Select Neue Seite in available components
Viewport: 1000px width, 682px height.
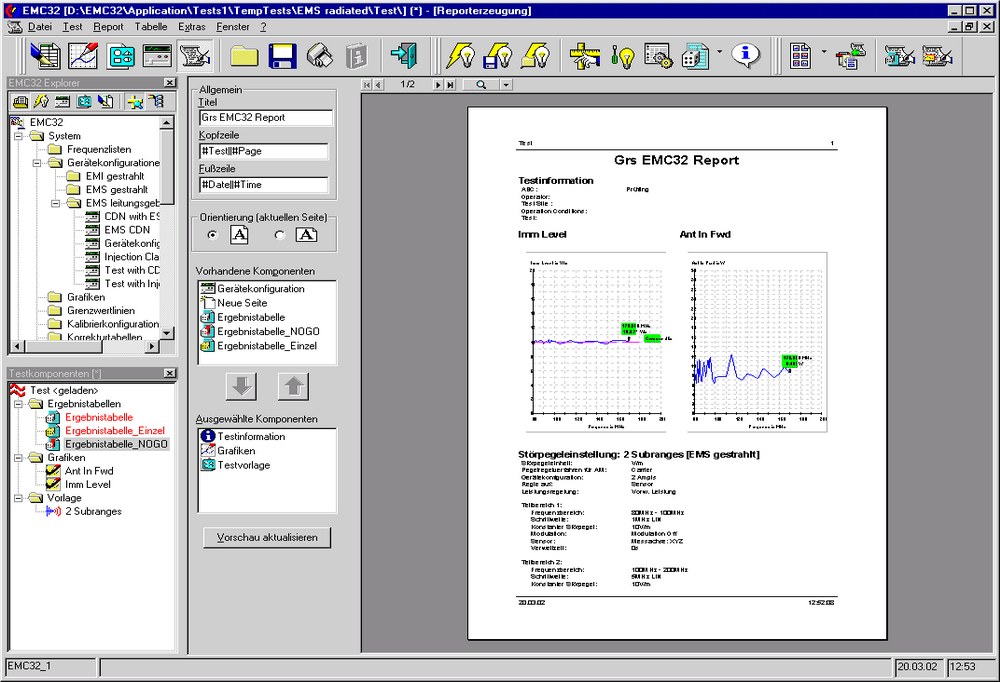point(242,303)
